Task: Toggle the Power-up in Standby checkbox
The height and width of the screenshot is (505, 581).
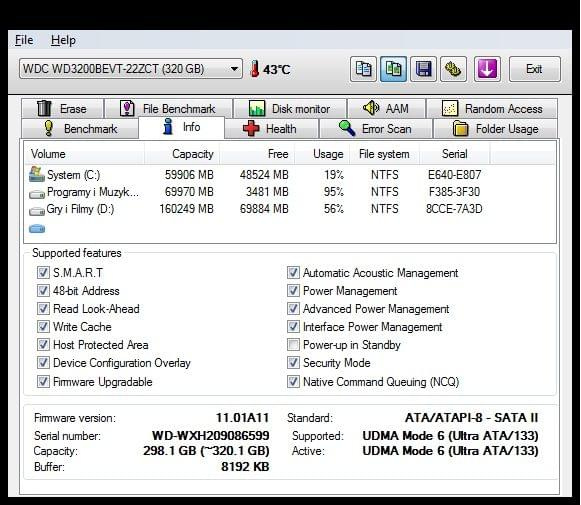Action: tap(293, 345)
